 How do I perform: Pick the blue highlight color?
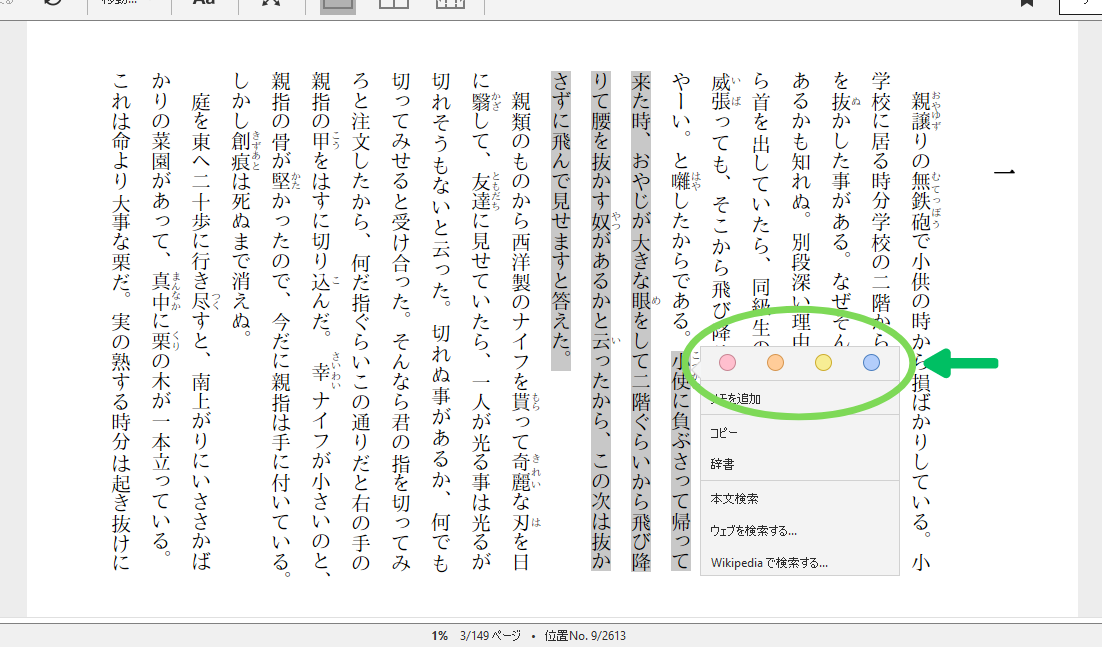tap(871, 363)
